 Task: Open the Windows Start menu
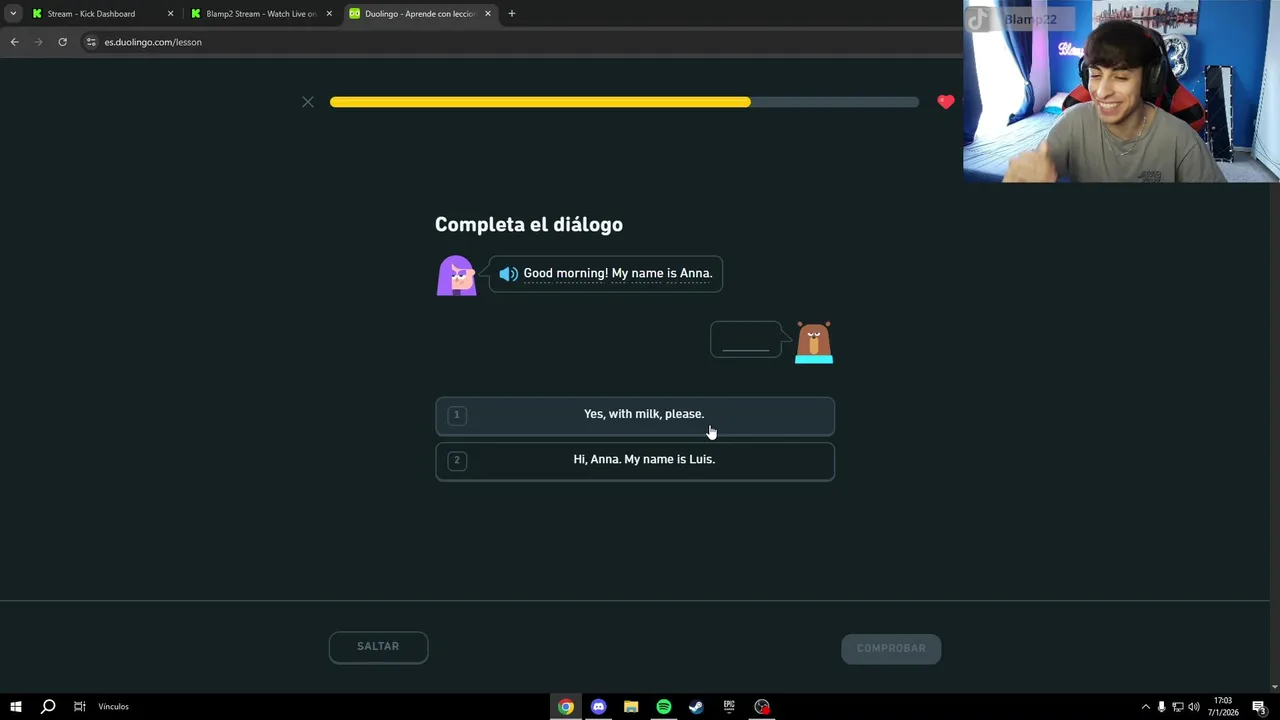[15, 707]
